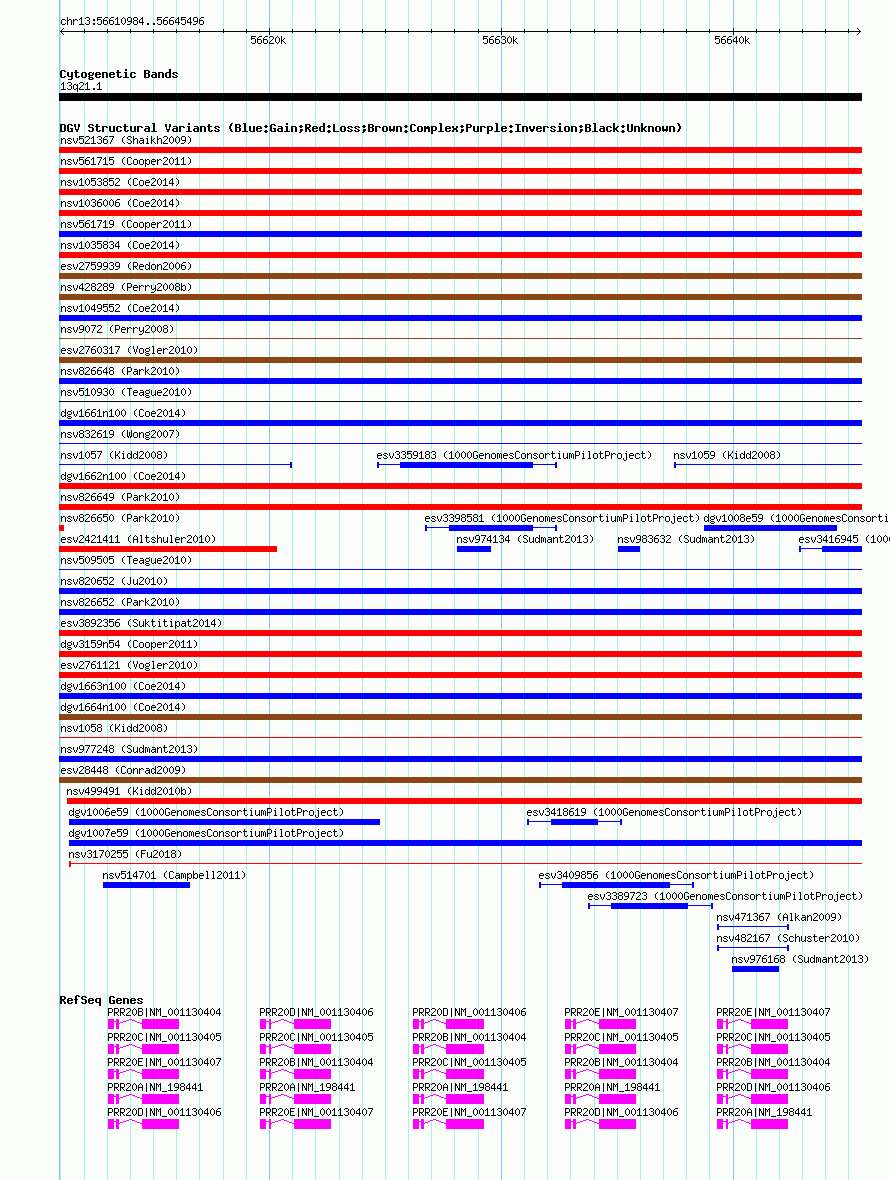890x1180 pixels.
Task: Open the esv2759939 (Redon2006) complex variant label
Action: (126, 266)
